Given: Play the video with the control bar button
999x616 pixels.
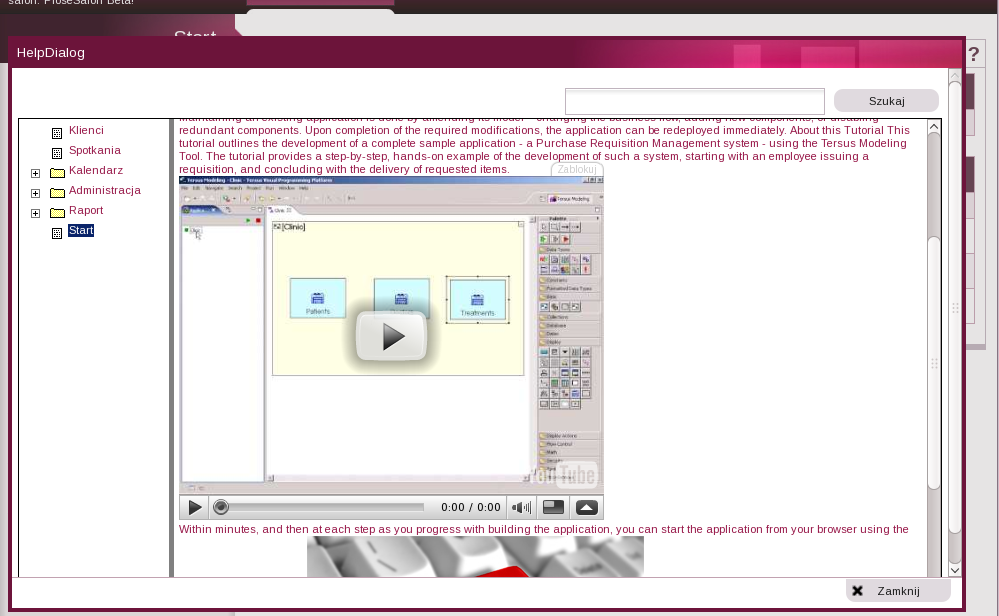Looking at the screenshot, I should 195,508.
